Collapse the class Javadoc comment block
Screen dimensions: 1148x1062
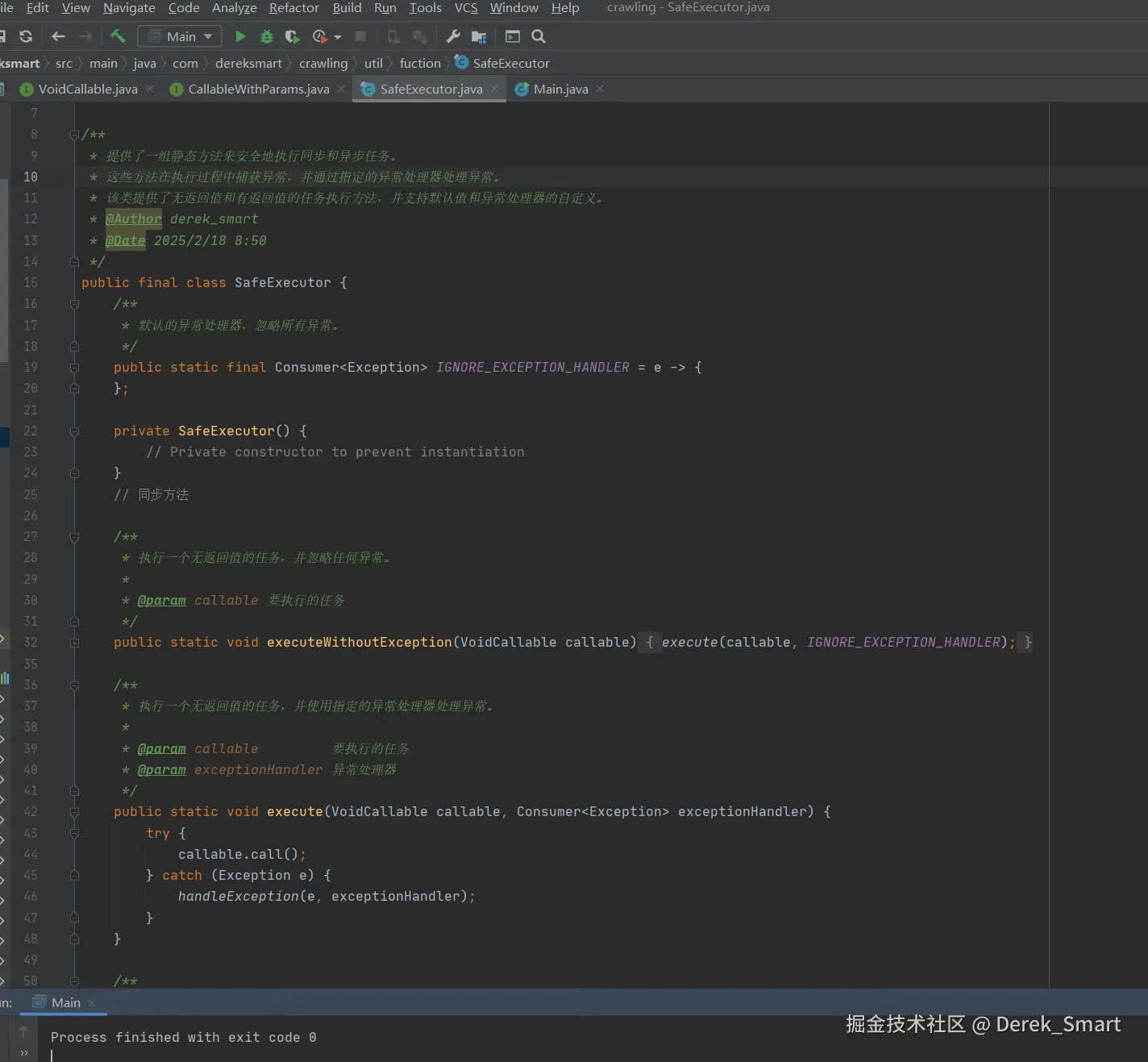[74, 135]
